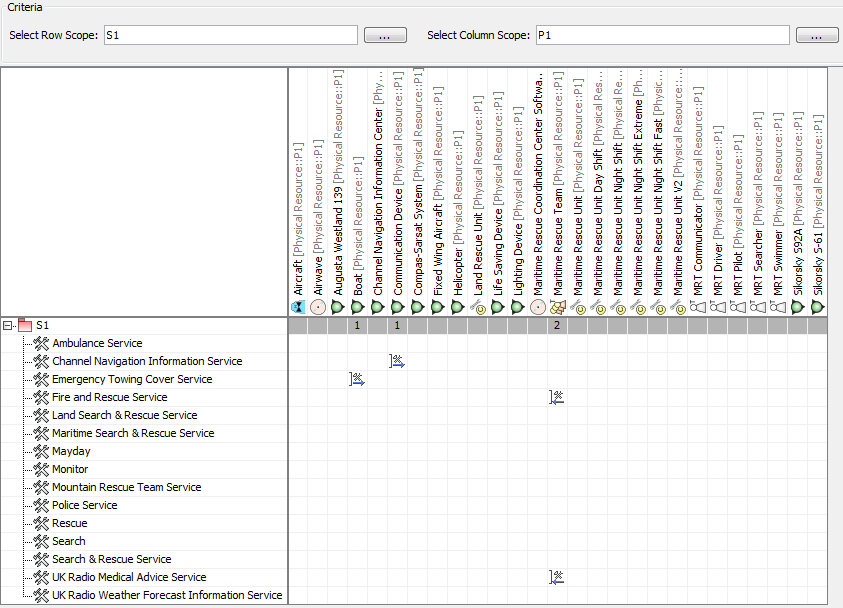Click the Aircraft physical resource column header icon

[297, 307]
